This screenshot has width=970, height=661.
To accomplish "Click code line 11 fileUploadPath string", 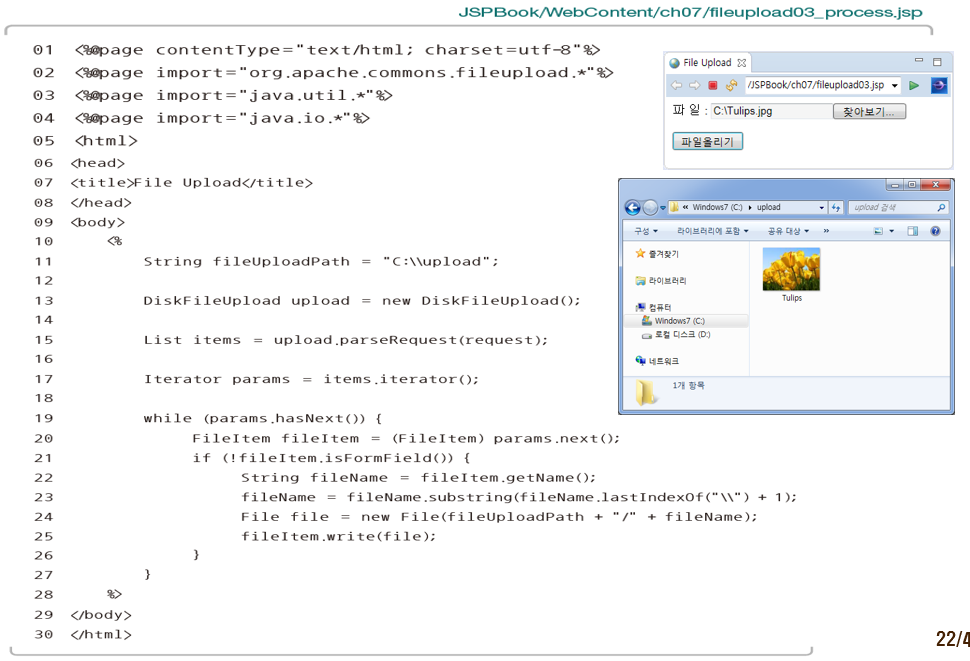I will [321, 262].
